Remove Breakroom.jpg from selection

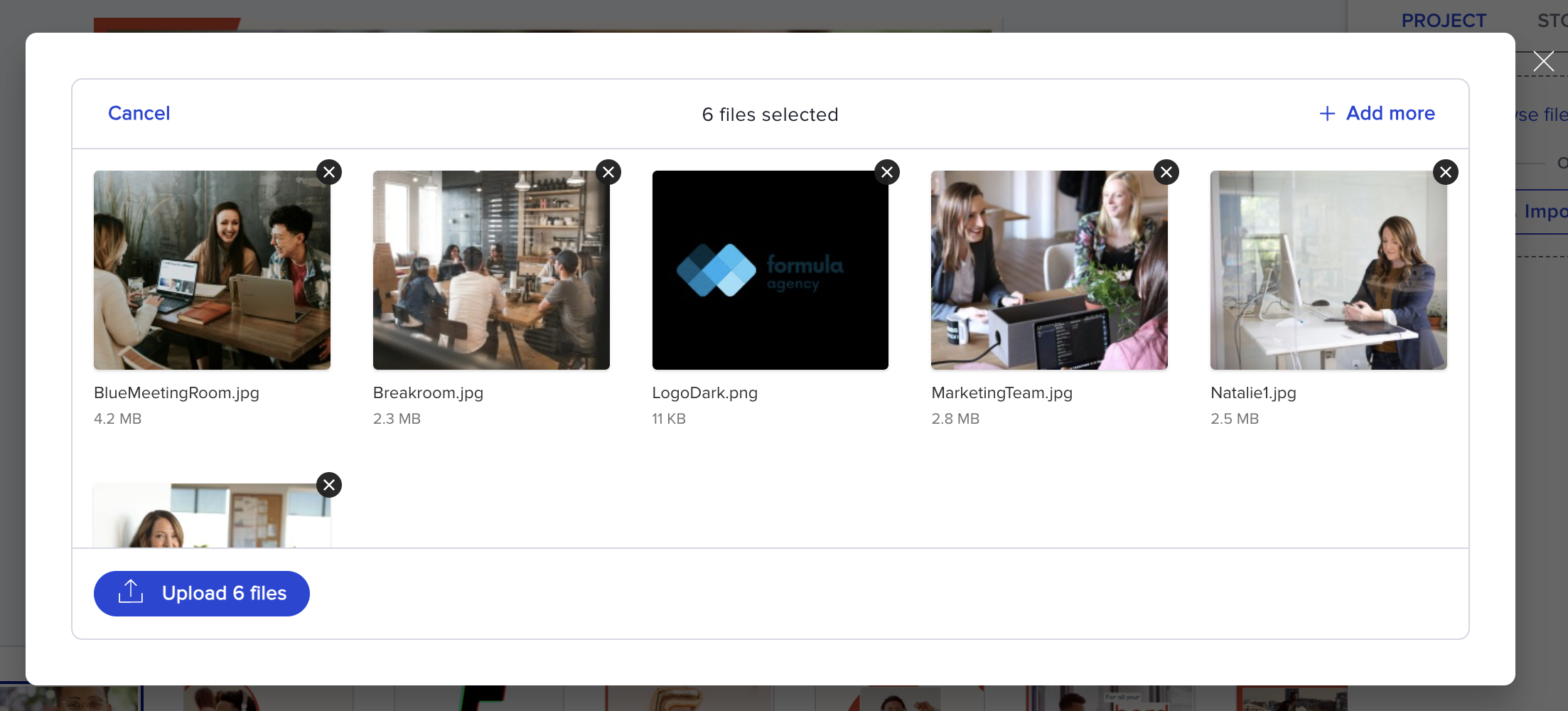pos(608,172)
